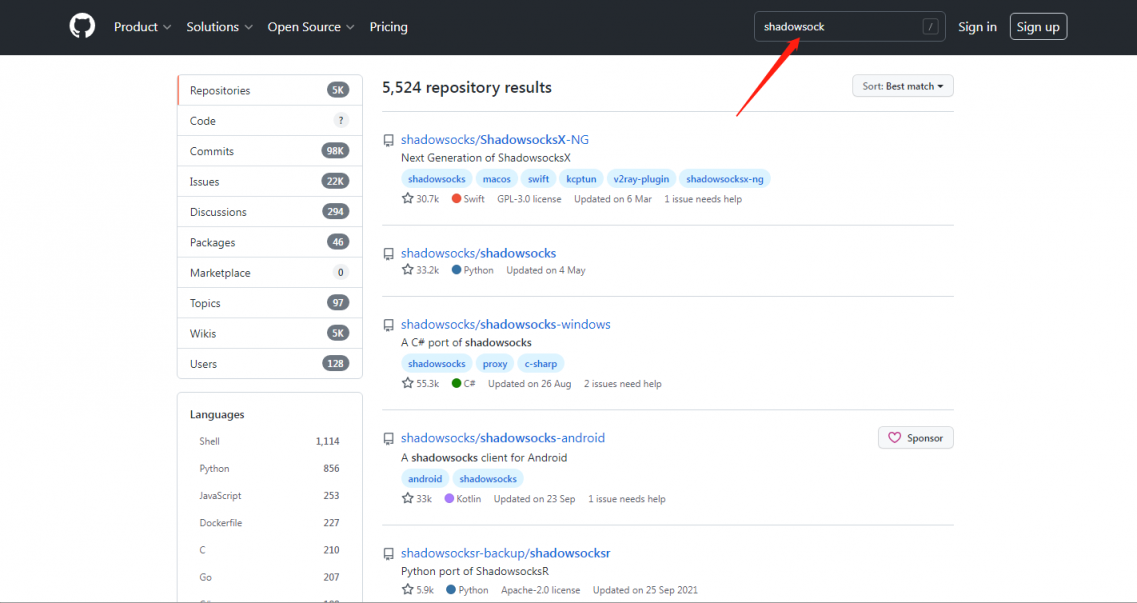Filter results by JavaScript language
The height and width of the screenshot is (603, 1137).
pos(269,496)
